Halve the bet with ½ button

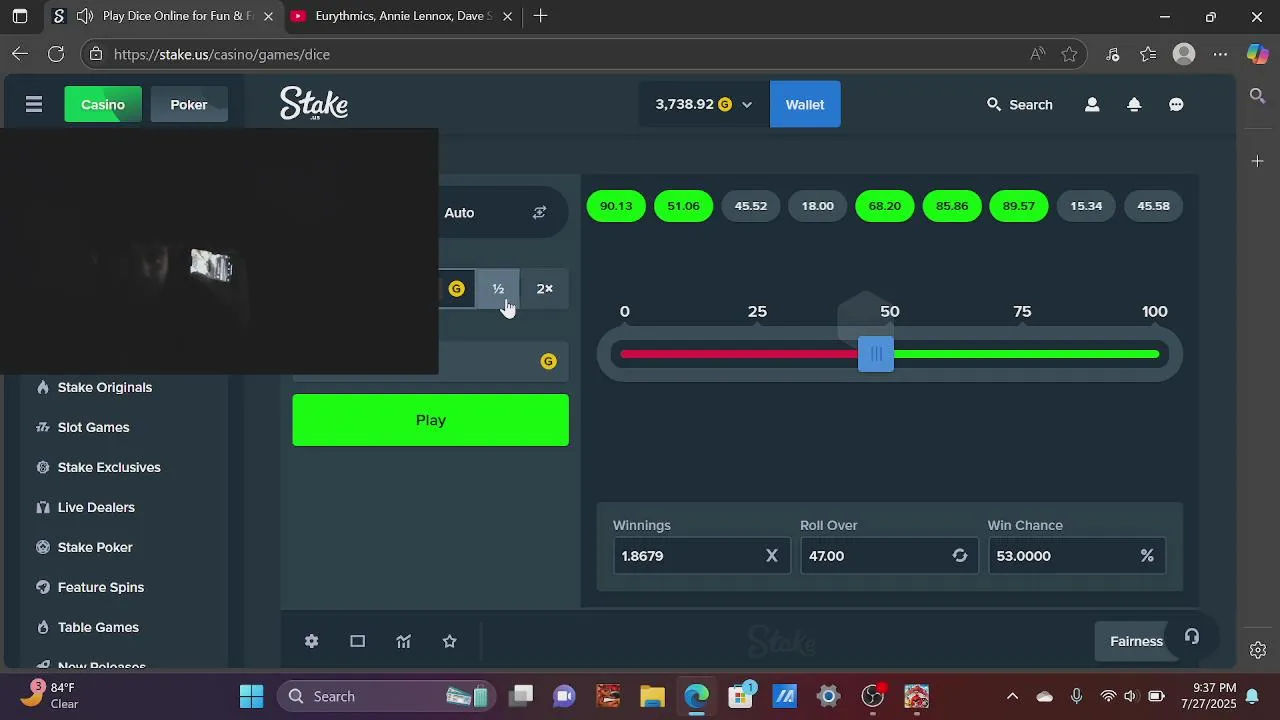pyautogui.click(x=498, y=288)
